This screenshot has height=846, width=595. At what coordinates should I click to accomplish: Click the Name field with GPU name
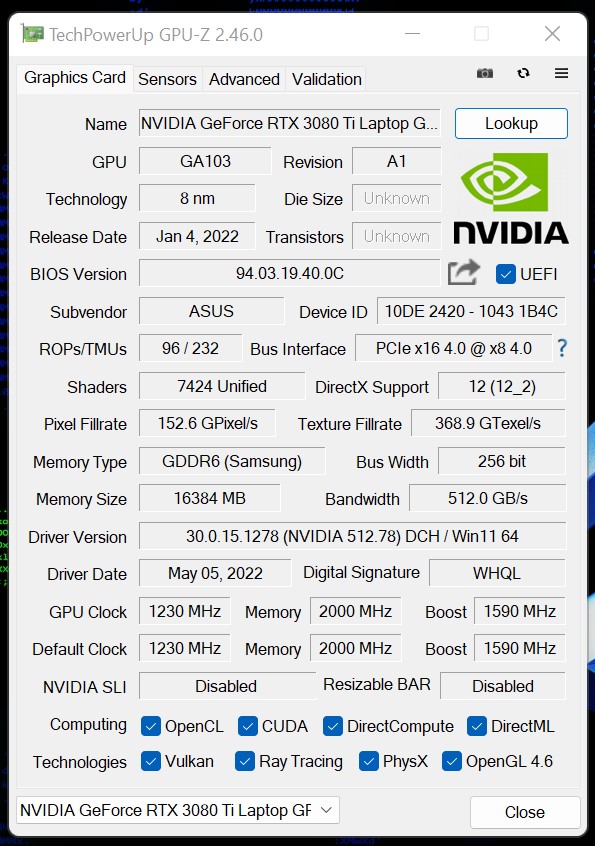[290, 124]
